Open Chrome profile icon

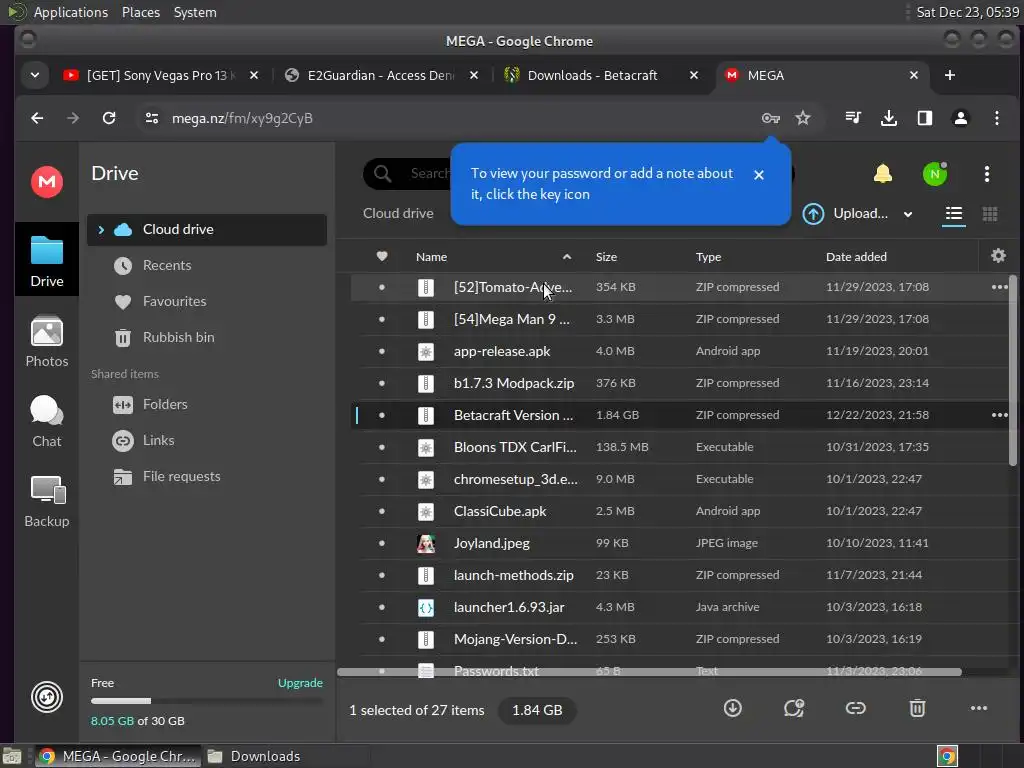[961, 118]
